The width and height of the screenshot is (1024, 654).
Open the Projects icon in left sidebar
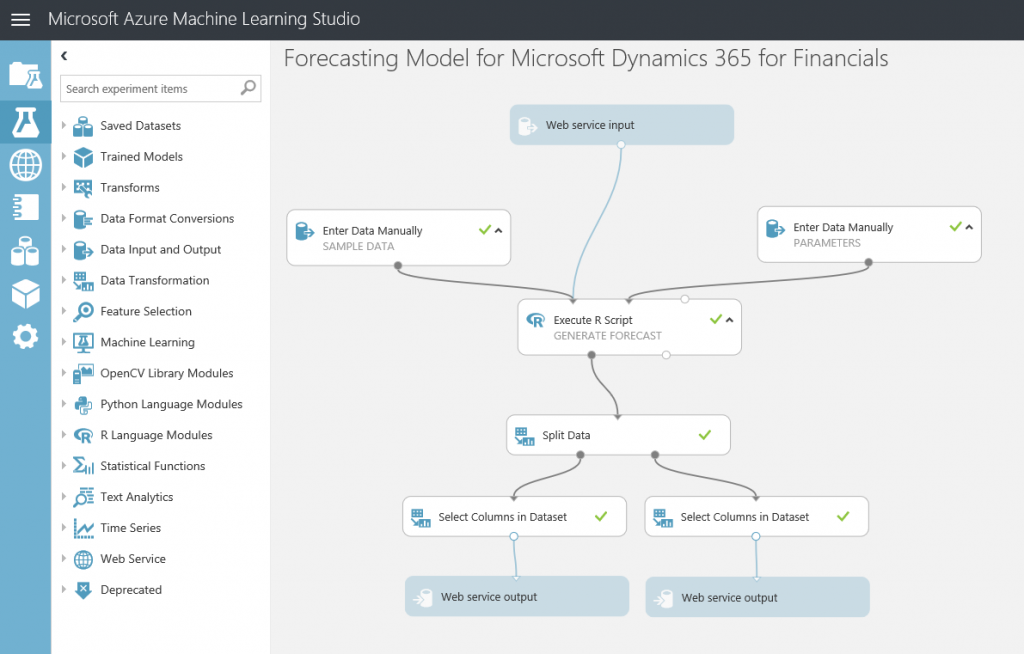tap(25, 74)
